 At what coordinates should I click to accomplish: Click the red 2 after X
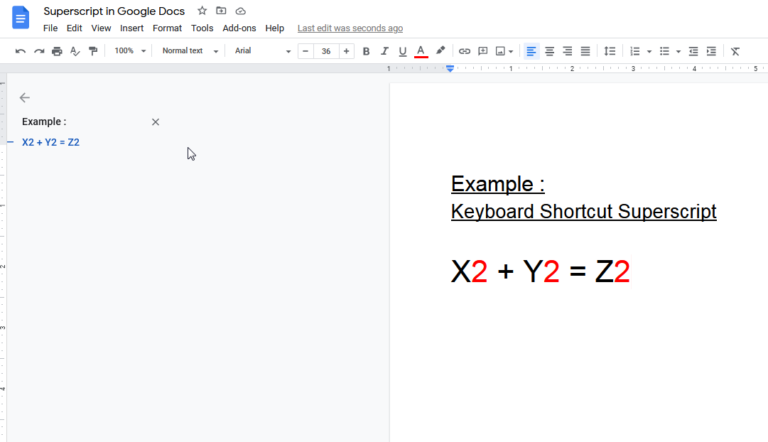tap(480, 271)
